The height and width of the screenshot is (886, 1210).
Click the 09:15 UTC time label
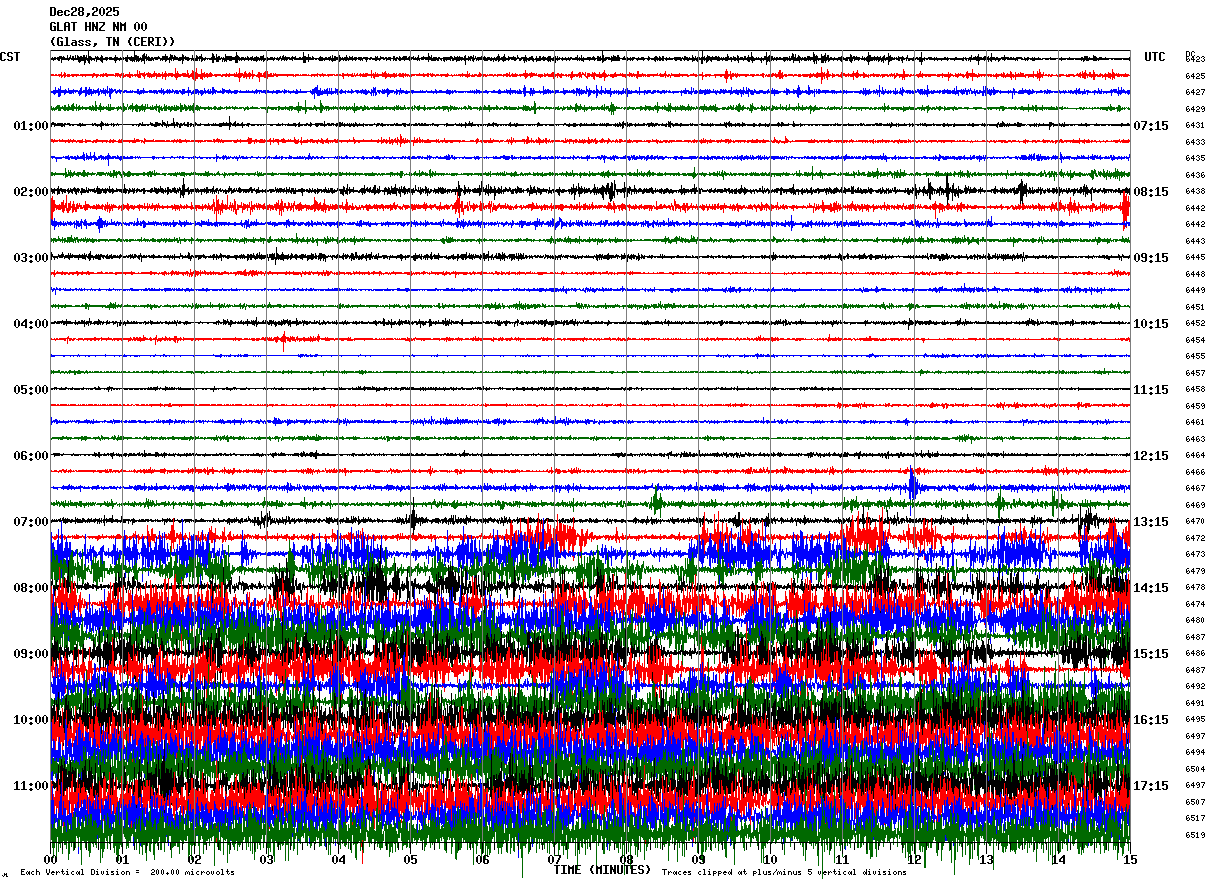coord(1151,258)
